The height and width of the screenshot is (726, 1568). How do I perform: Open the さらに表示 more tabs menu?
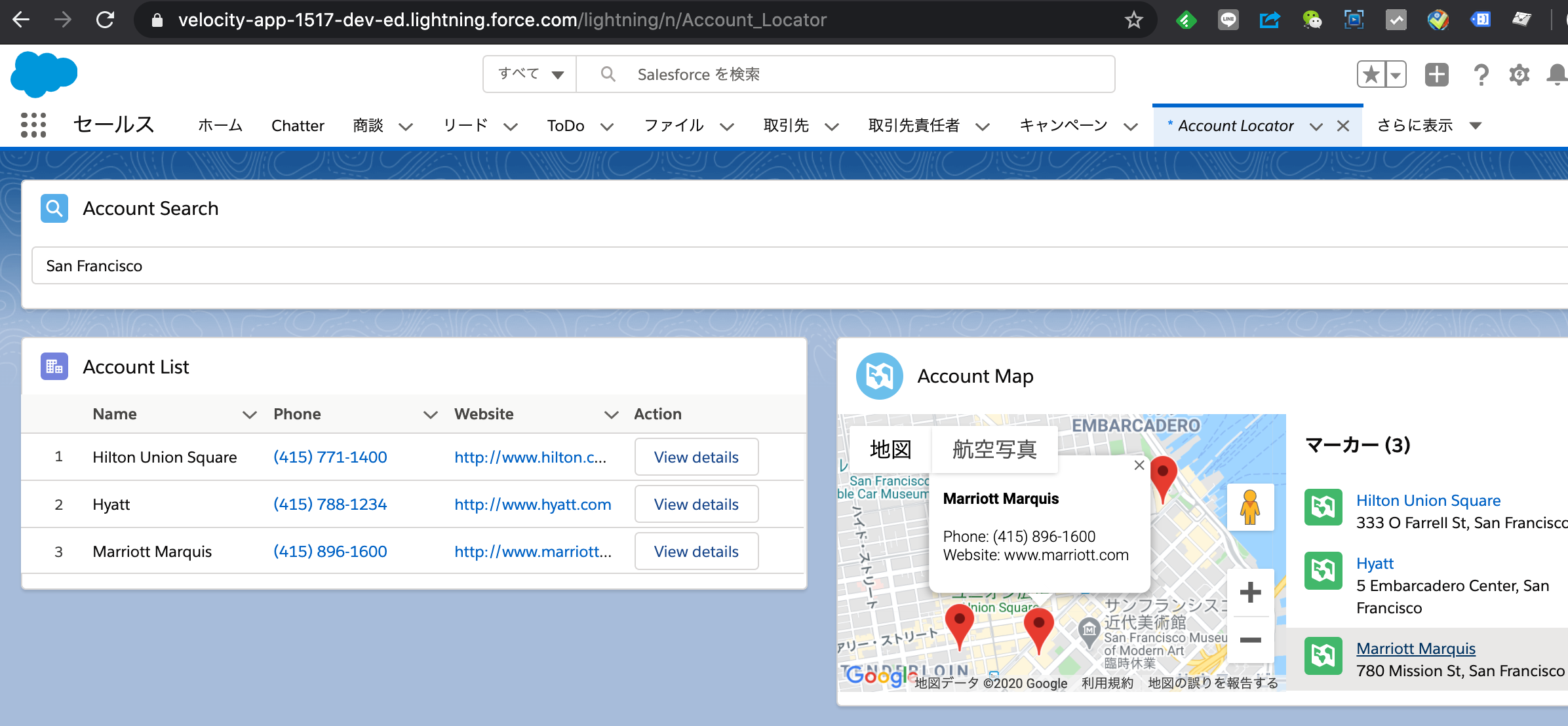pos(1430,125)
